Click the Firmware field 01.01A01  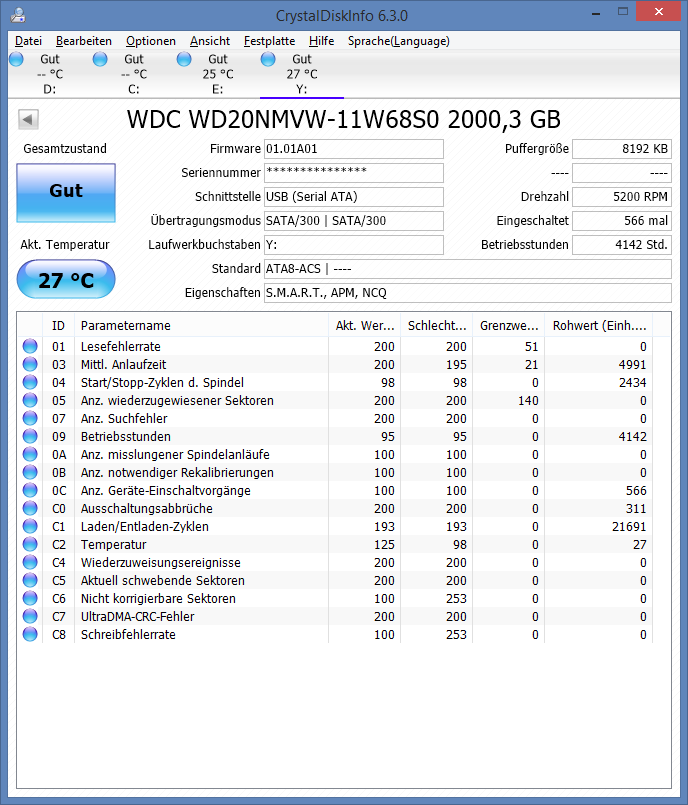[354, 149]
